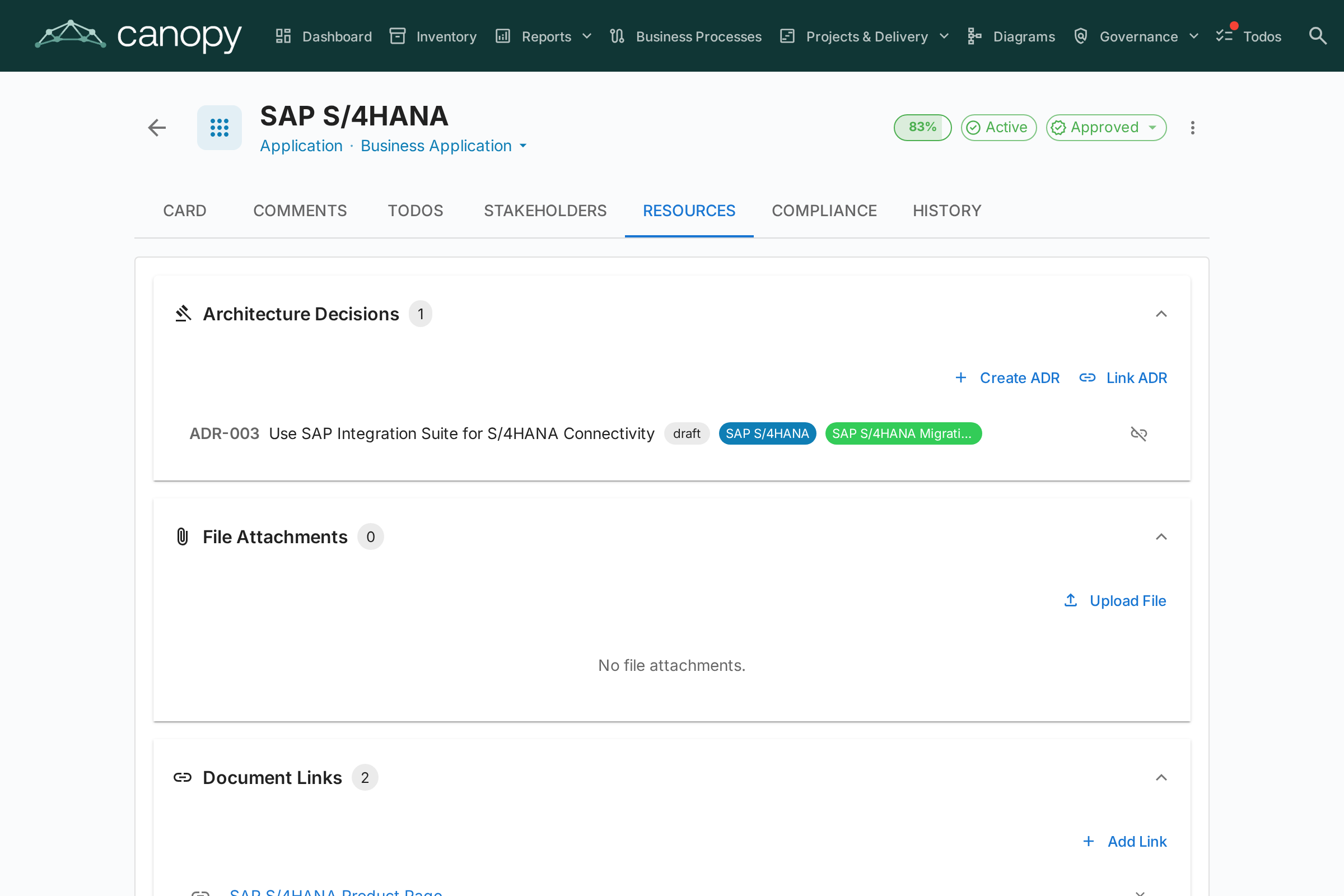Open Diagrams from the top navigation

click(x=1011, y=36)
